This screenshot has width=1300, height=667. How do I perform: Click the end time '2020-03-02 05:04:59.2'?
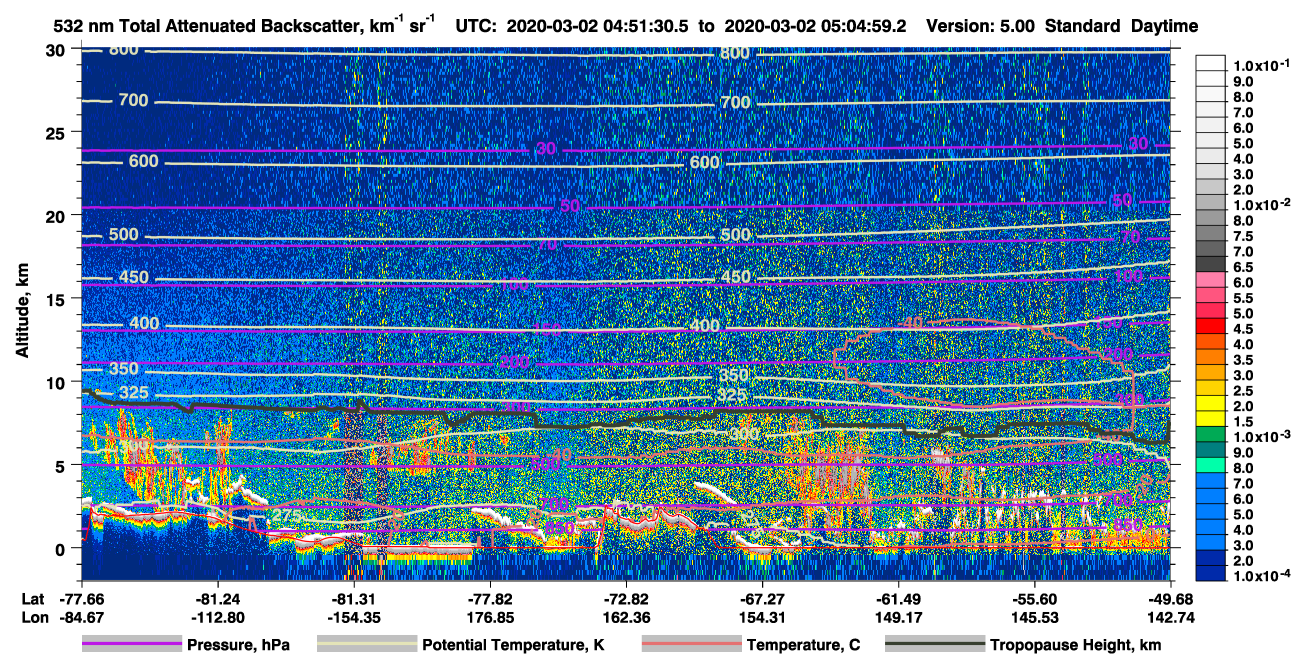point(815,27)
